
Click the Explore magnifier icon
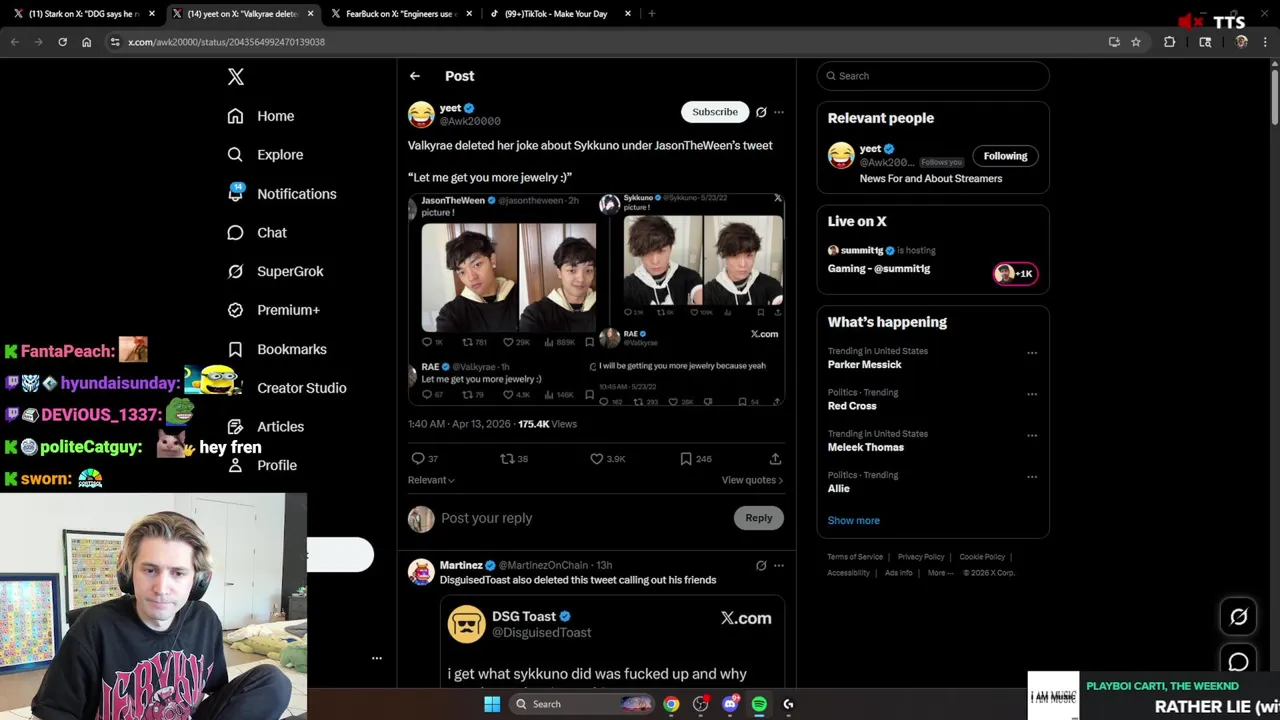point(235,155)
